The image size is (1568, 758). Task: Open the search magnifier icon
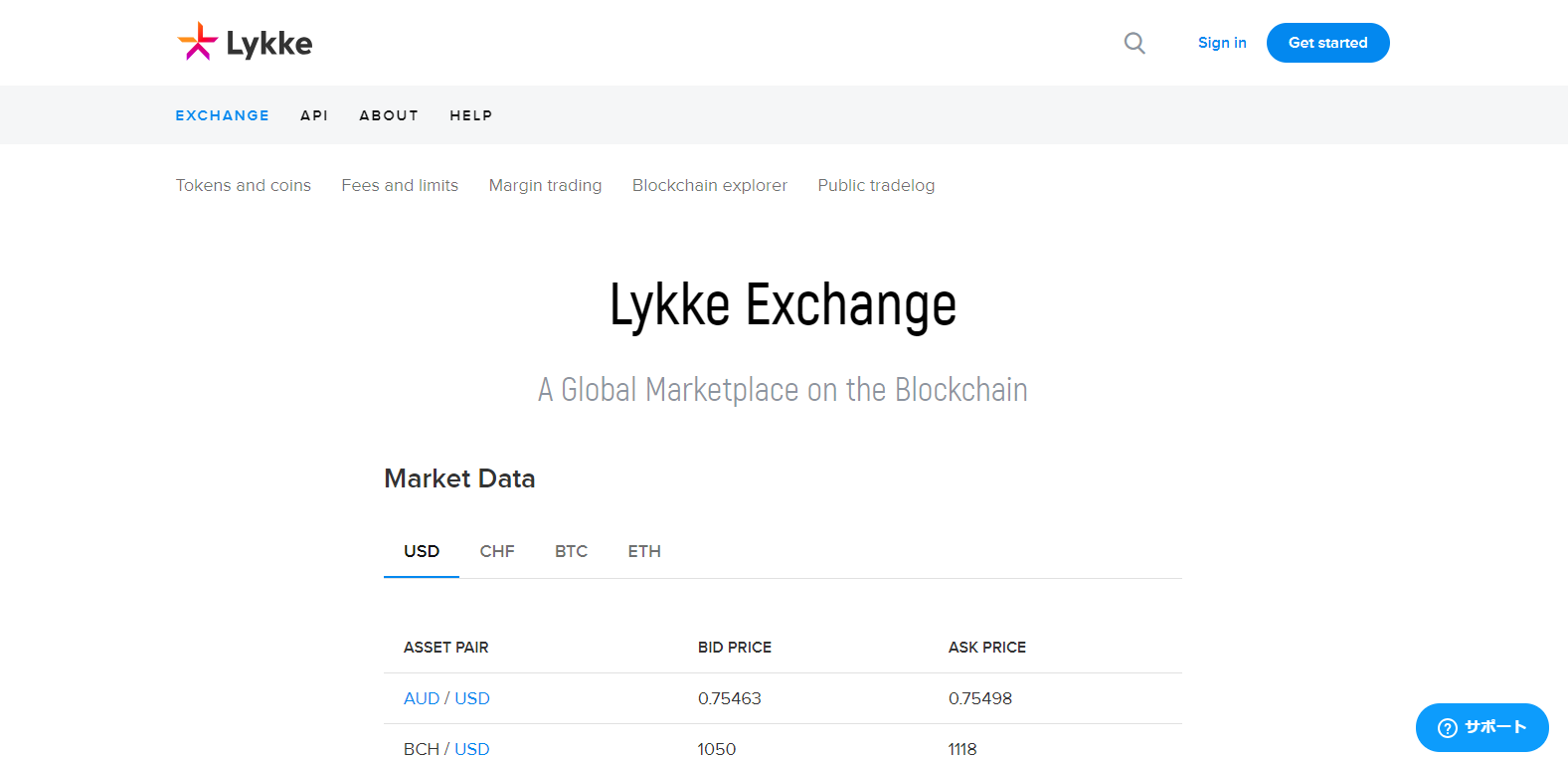1134,43
